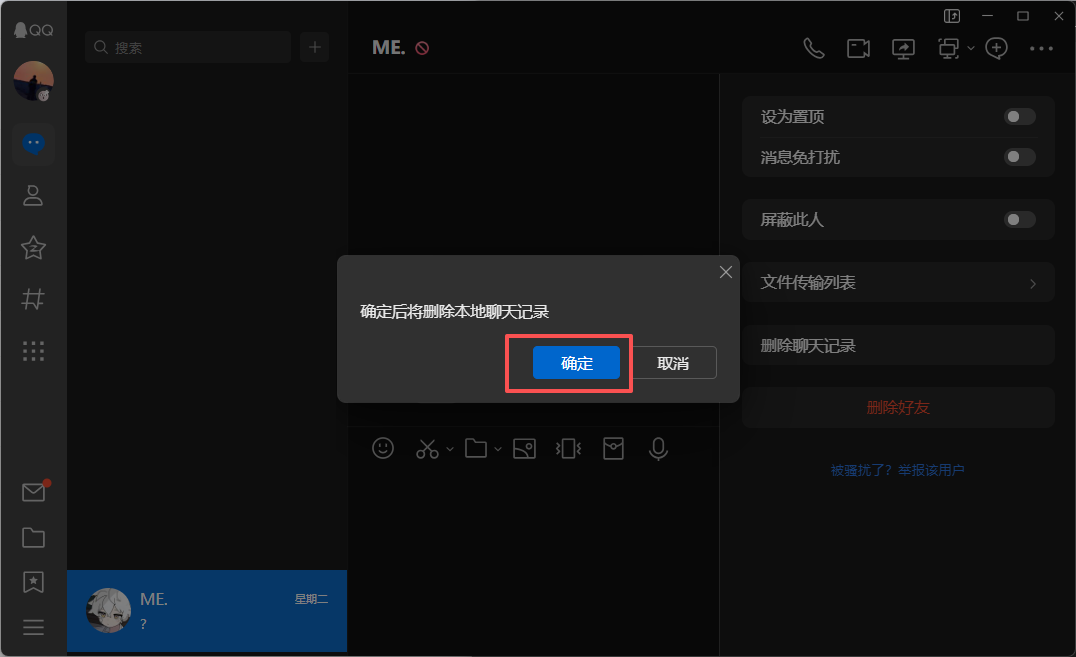Open the more options menu with three dots
The image size is (1076, 657).
click(1041, 48)
